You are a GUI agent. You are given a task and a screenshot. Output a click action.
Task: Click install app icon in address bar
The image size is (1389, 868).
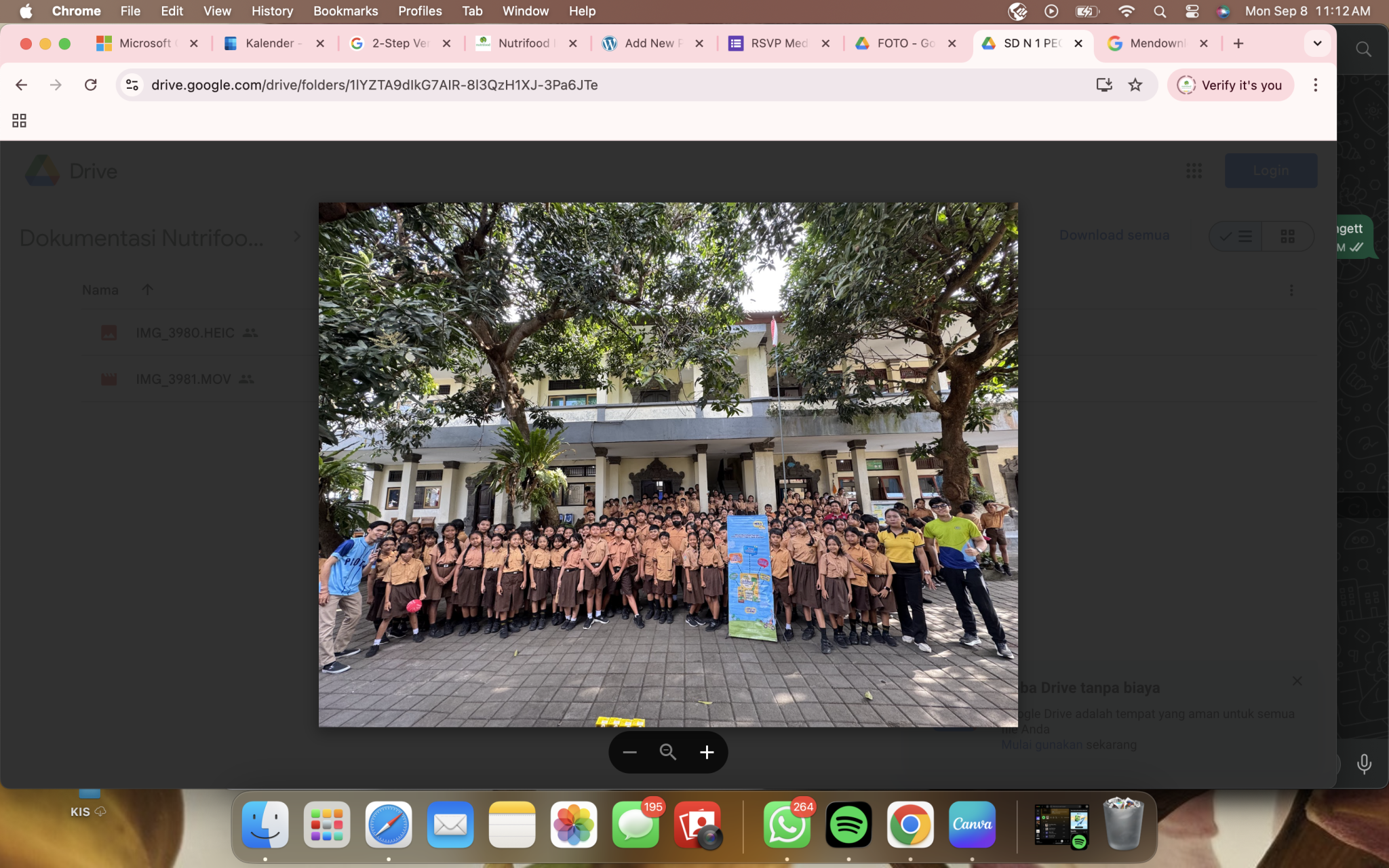point(1104,85)
